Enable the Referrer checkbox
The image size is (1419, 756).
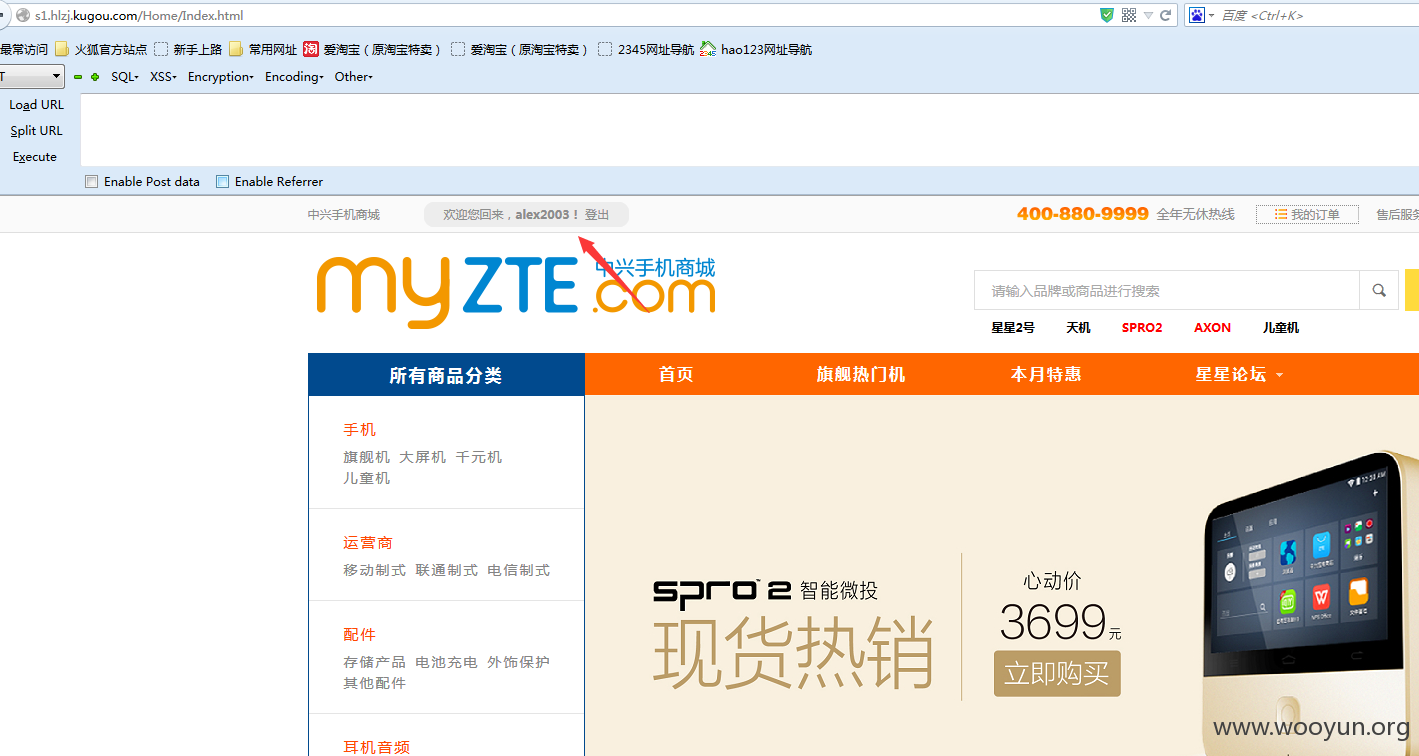coord(223,182)
